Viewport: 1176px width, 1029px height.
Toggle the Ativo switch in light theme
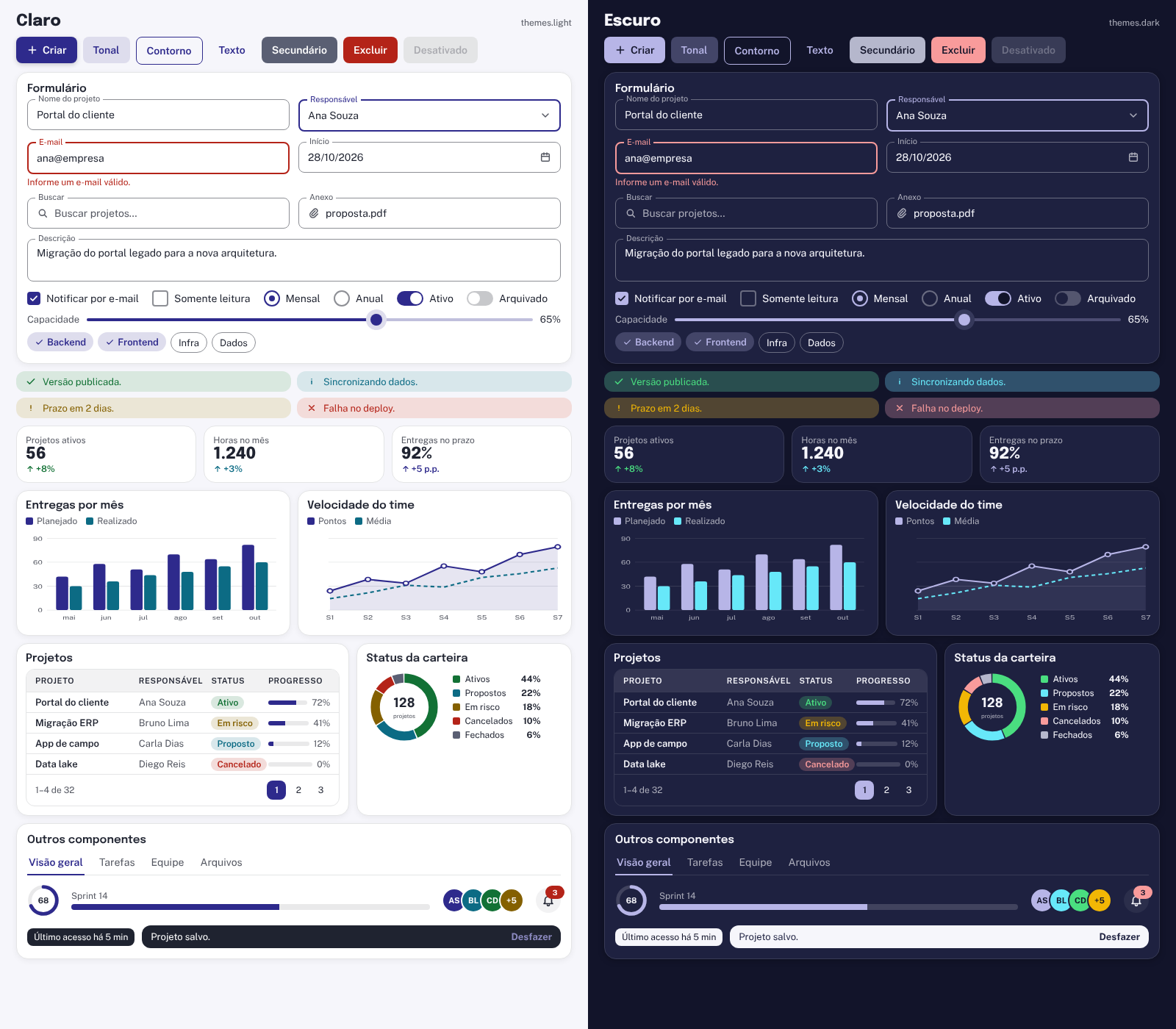coord(410,298)
